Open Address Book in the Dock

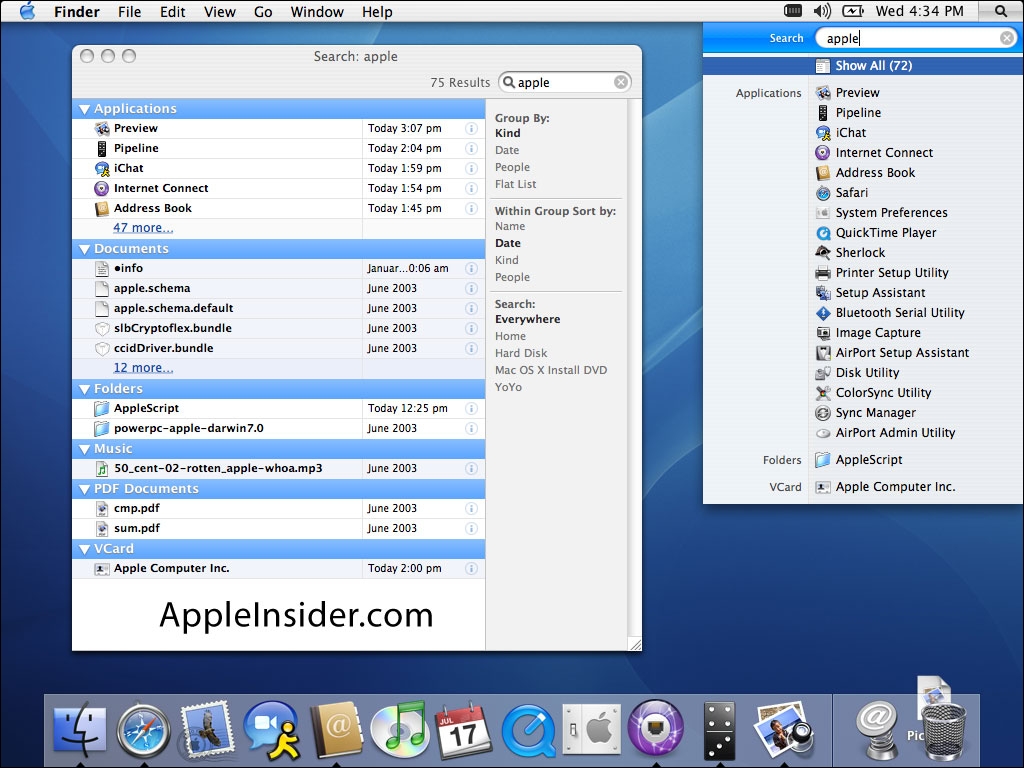[336, 729]
